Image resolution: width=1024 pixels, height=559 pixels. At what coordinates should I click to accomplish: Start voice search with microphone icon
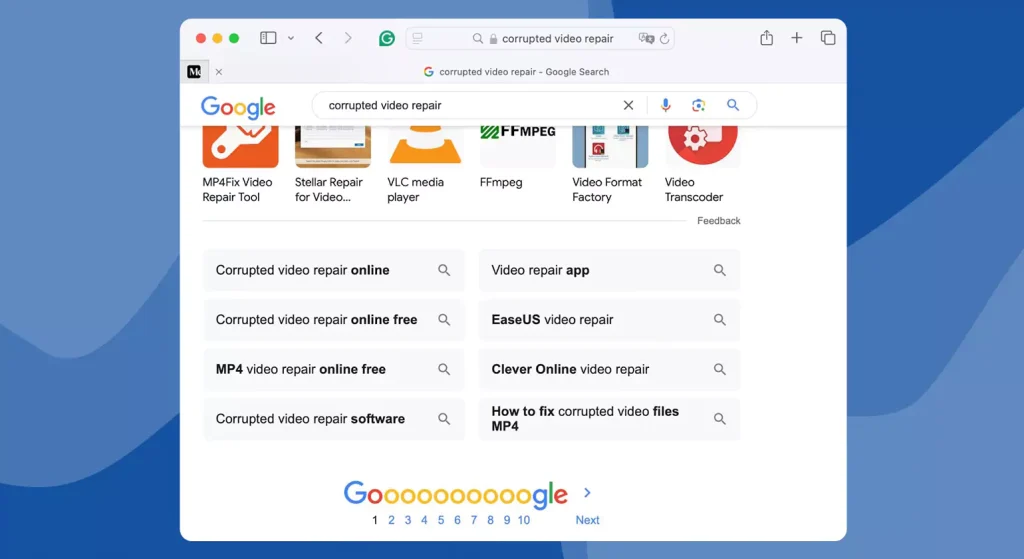(x=666, y=105)
